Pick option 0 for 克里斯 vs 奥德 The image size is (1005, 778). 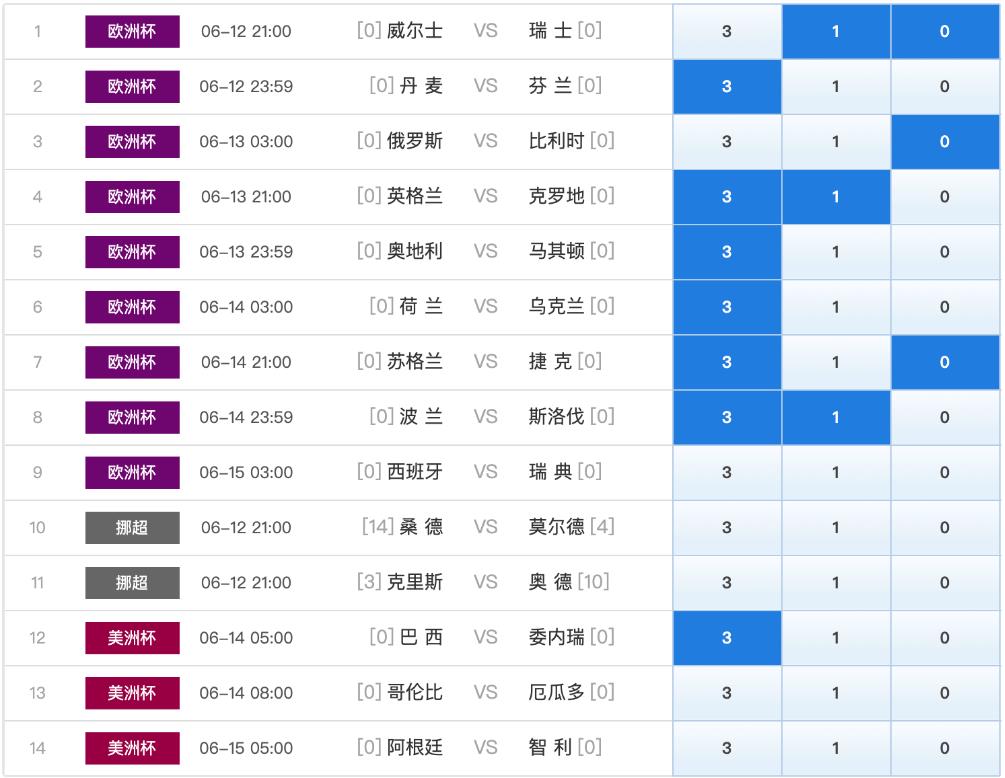944,582
